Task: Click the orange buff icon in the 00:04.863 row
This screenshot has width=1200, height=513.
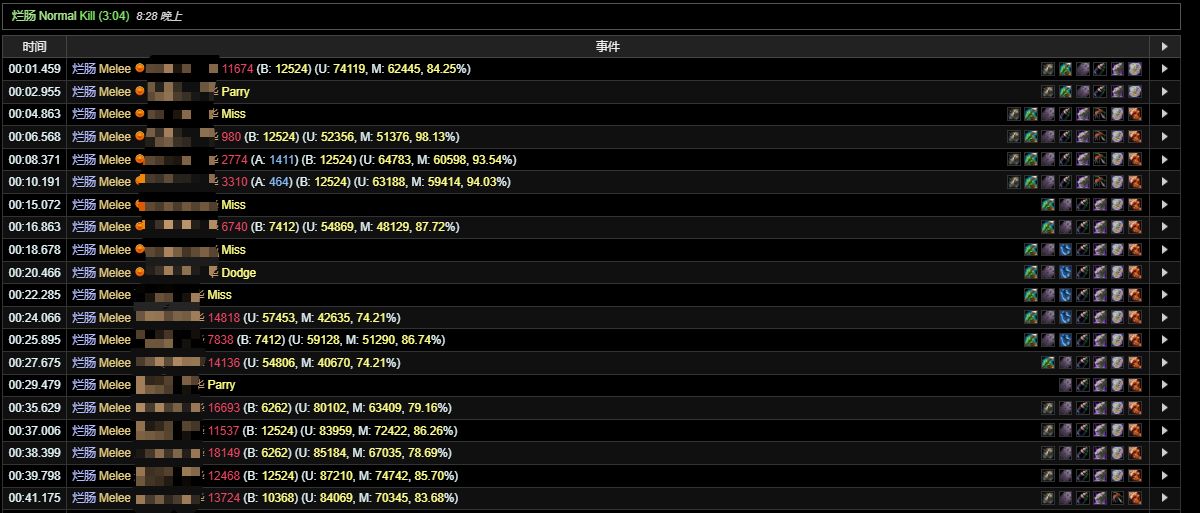Action: (x=1134, y=114)
